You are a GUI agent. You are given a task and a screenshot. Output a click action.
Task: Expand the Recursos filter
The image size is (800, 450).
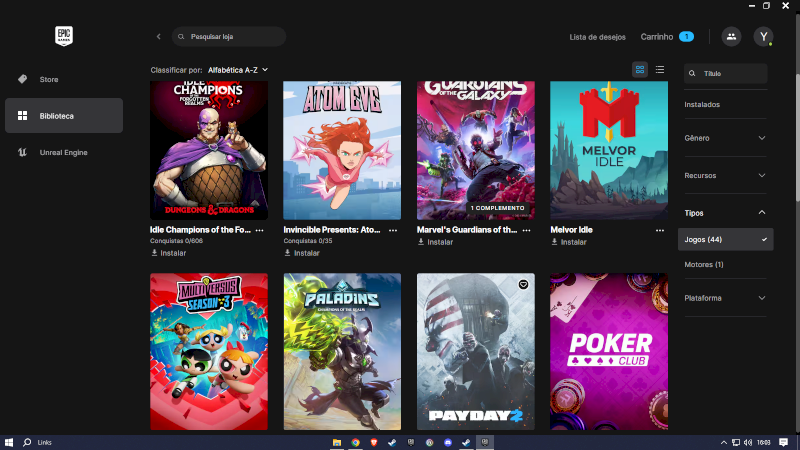click(x=725, y=176)
